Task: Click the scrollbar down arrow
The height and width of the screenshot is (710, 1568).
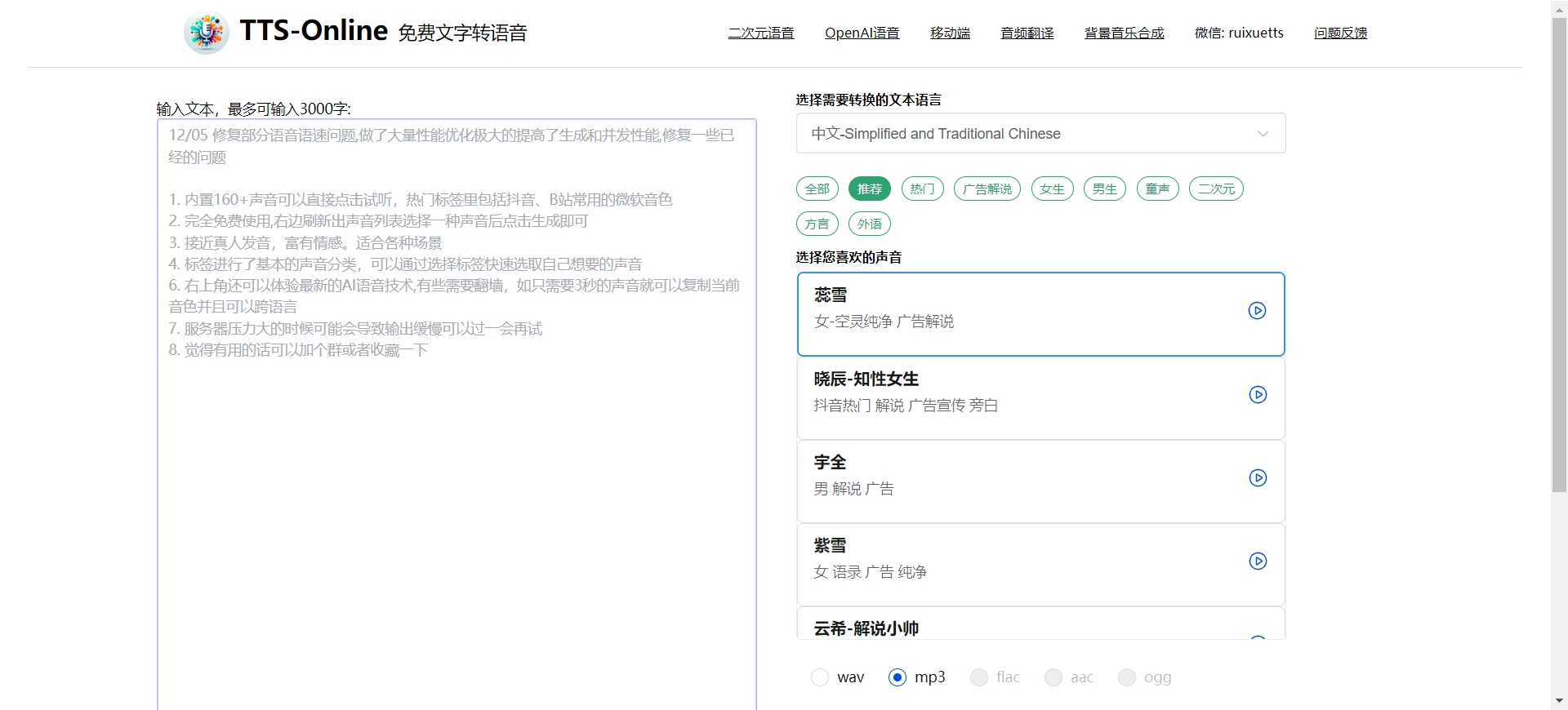Action: point(1560,701)
